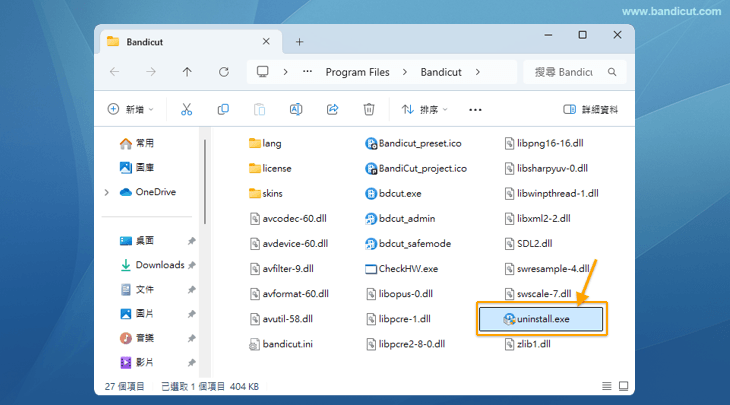
Task: Select the CheckHW.exe file
Action: pyautogui.click(x=402, y=269)
